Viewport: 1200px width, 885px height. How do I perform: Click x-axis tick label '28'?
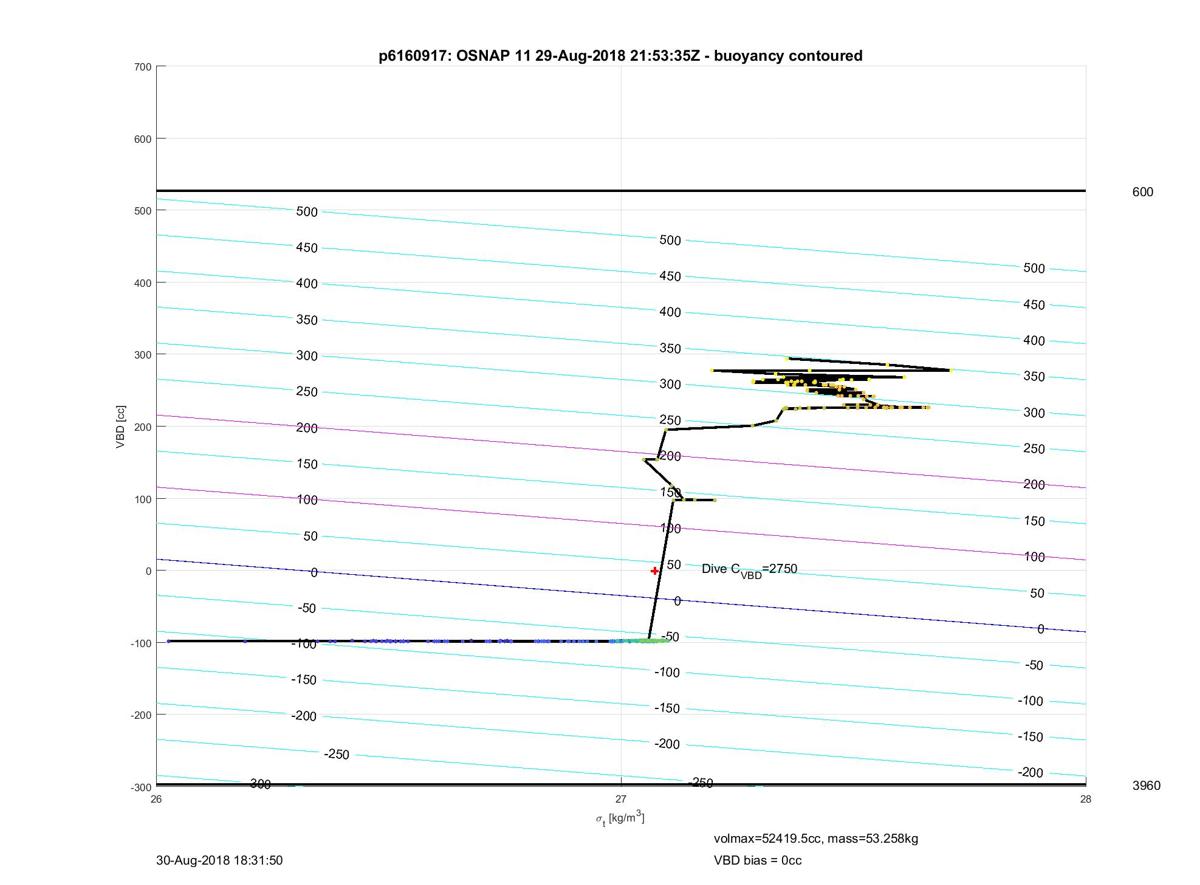[x=1085, y=798]
